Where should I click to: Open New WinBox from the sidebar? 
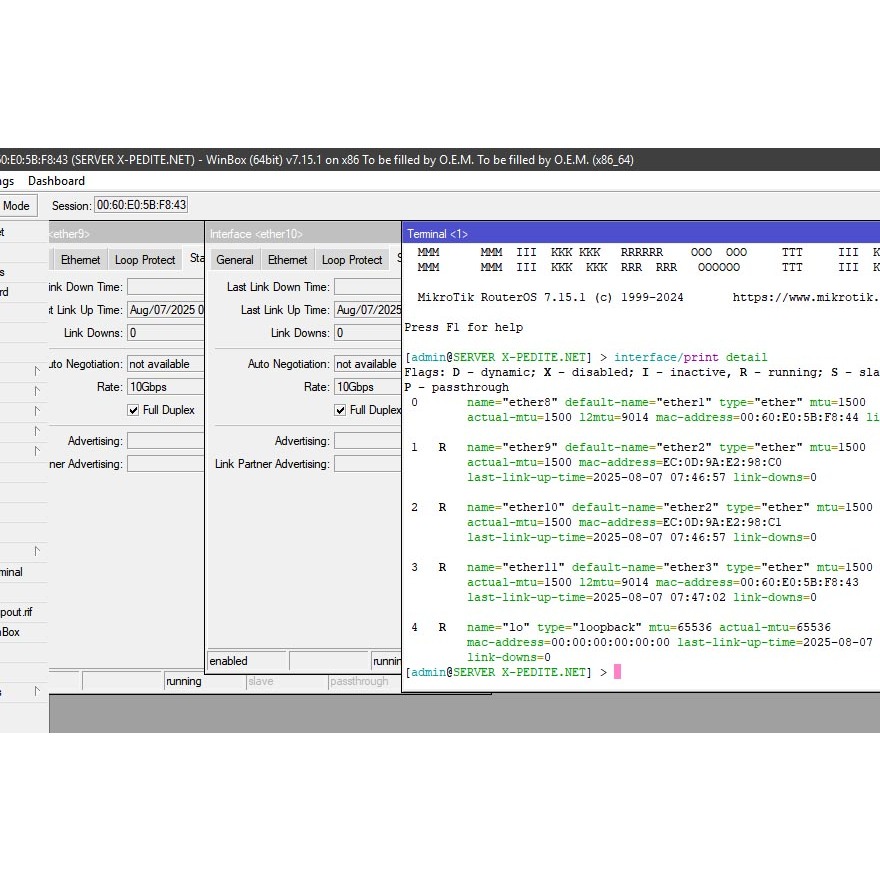click(x=10, y=632)
